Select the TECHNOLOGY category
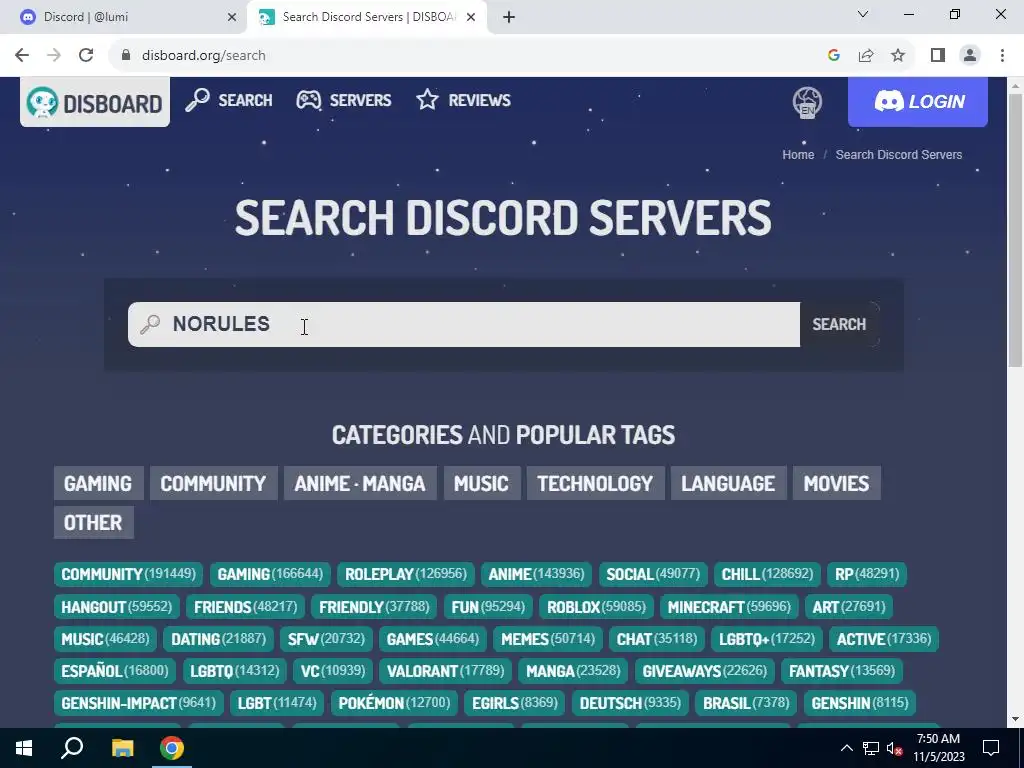Screen dimensions: 1024x768 pyautogui.click(x=595, y=483)
